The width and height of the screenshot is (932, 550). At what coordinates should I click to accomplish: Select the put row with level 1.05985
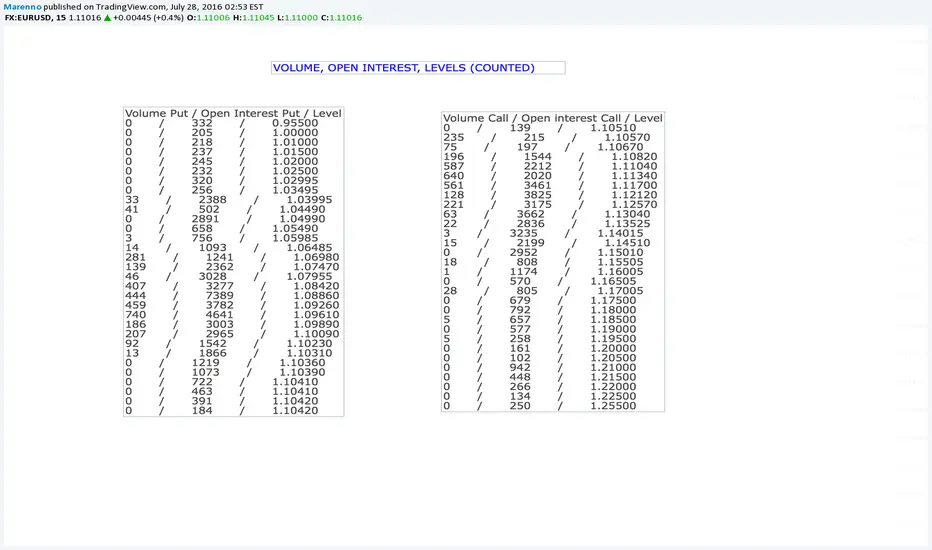pyautogui.click(x=222, y=238)
